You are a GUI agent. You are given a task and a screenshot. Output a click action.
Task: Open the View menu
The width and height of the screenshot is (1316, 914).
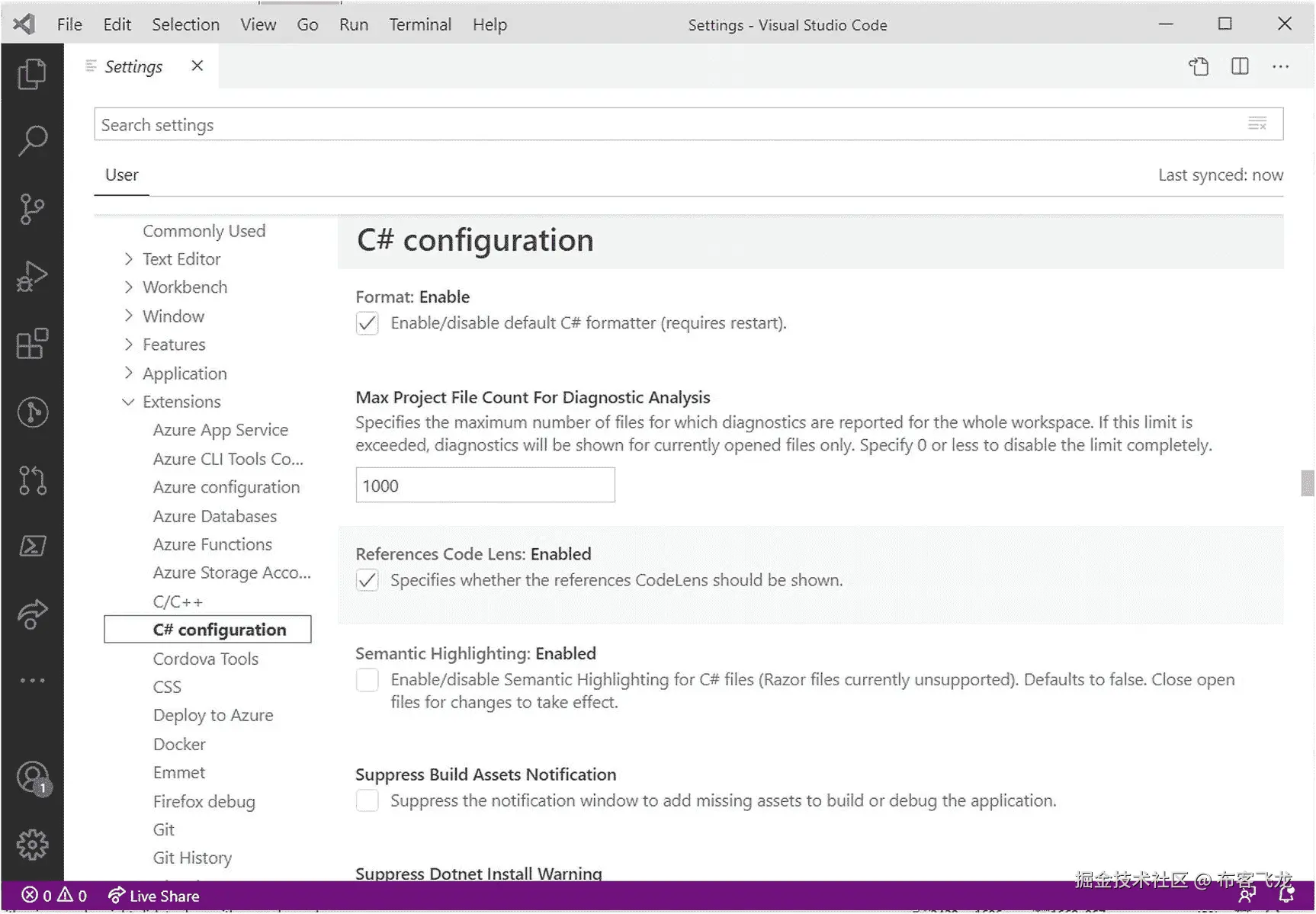(258, 24)
